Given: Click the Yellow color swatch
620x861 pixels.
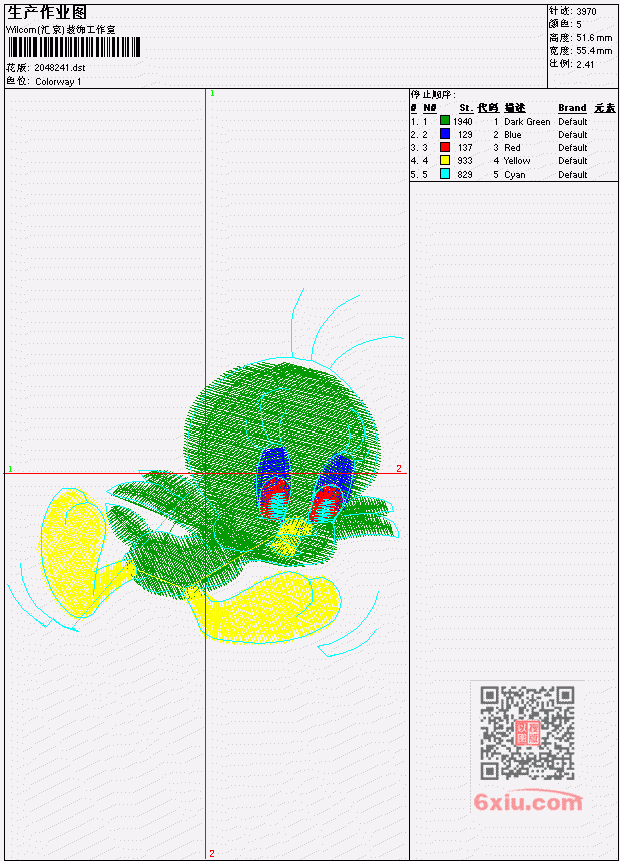Looking at the screenshot, I should pyautogui.click(x=445, y=160).
